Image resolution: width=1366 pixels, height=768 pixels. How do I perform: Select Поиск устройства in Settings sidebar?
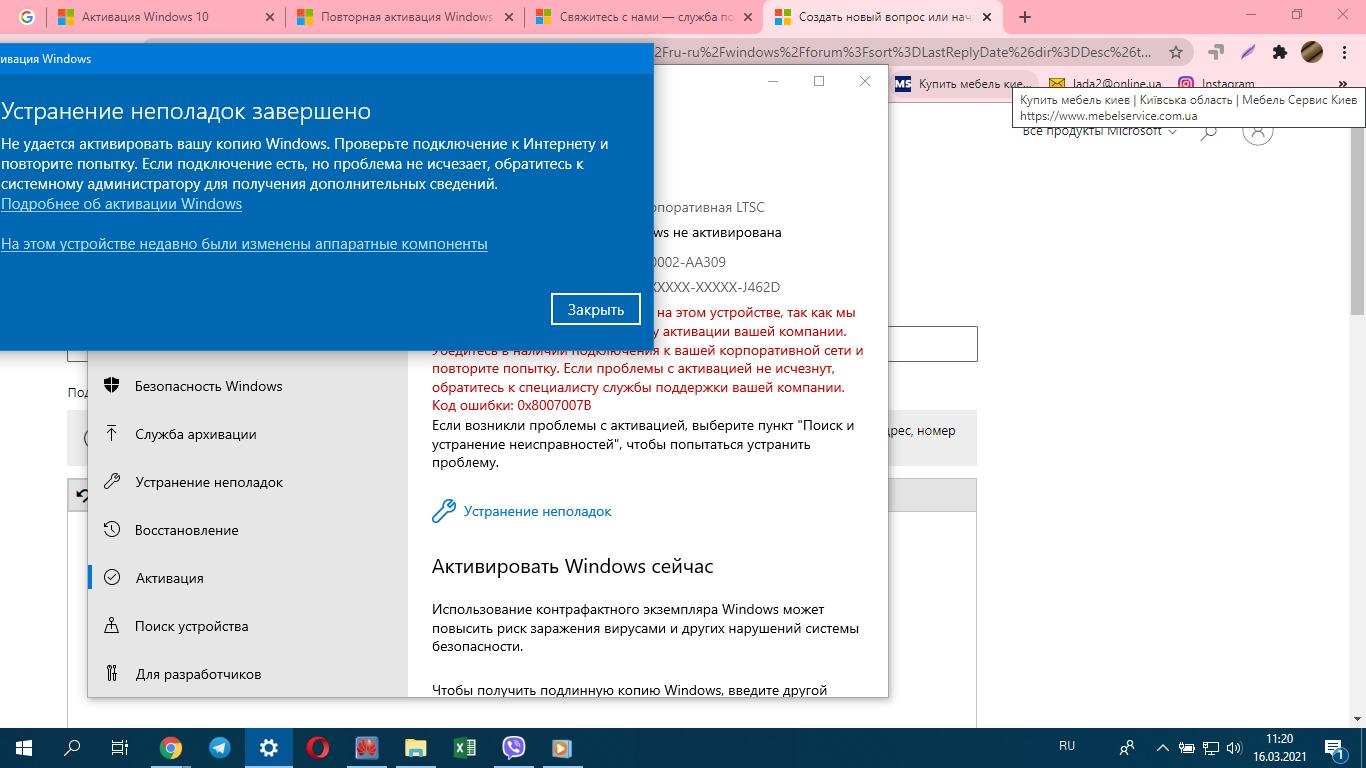coord(247,626)
